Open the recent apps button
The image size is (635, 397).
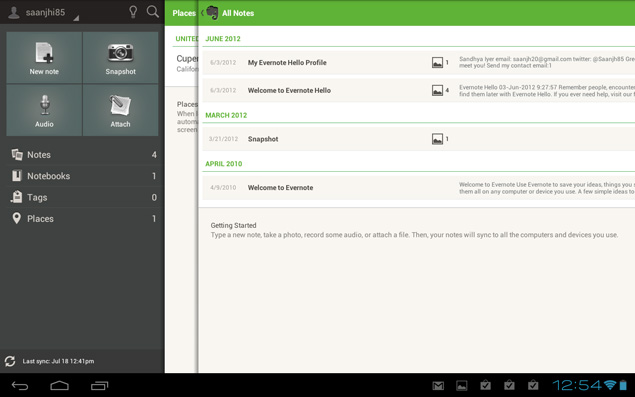pos(100,385)
